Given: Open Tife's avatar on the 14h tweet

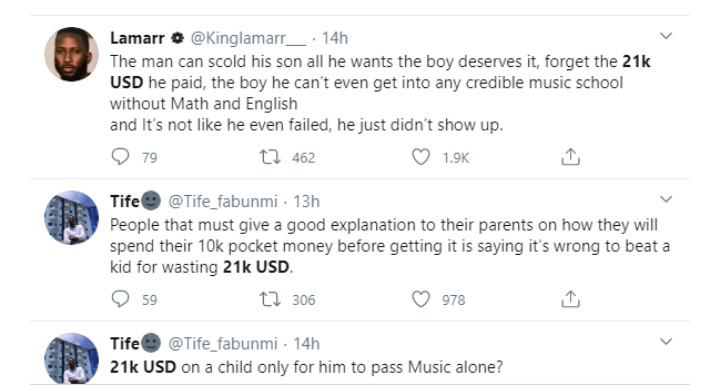Looking at the screenshot, I should 71,358.
